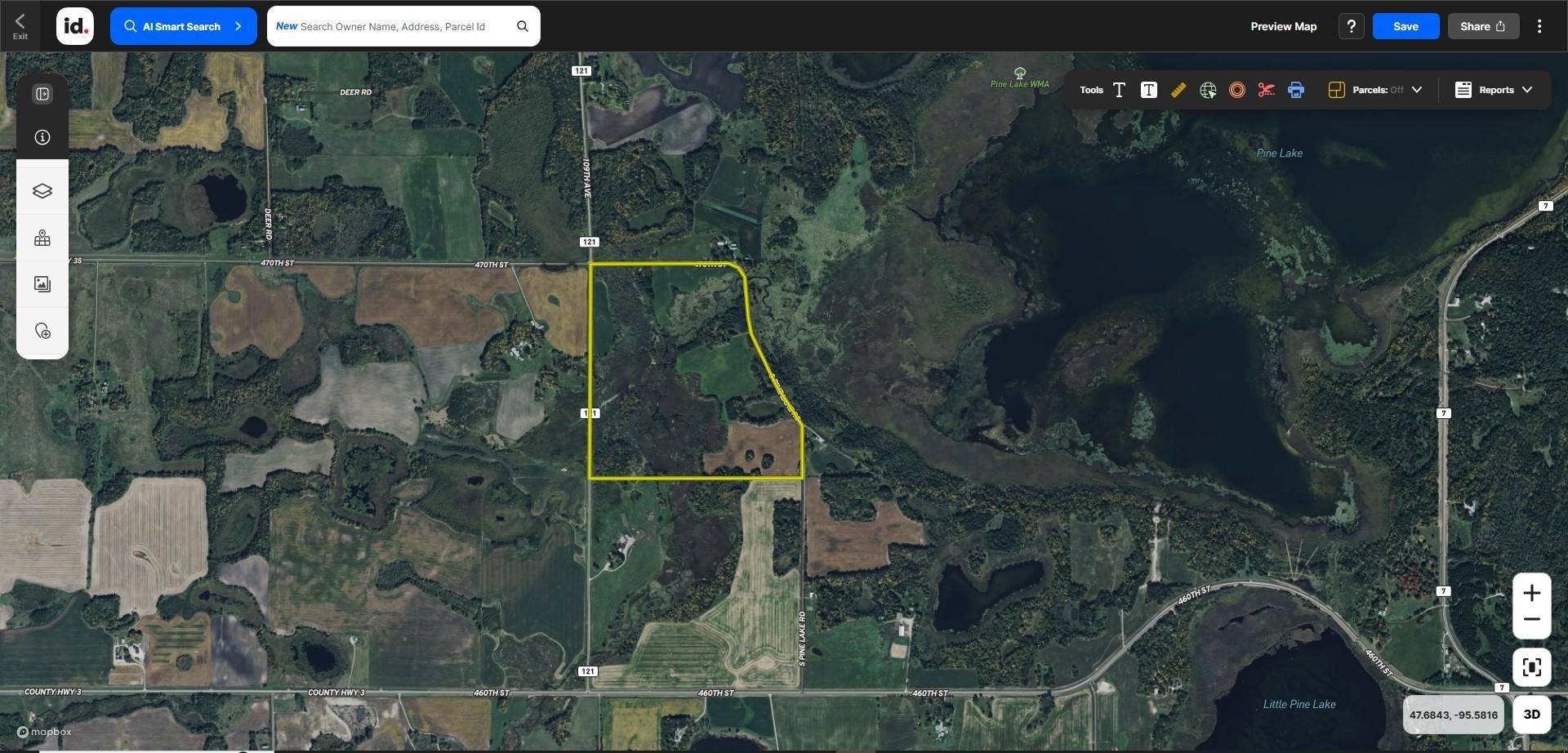Screen dimensions: 1568x753
Task: Click the COUNTY HWY 3 leftmost label
Action: click(52, 692)
